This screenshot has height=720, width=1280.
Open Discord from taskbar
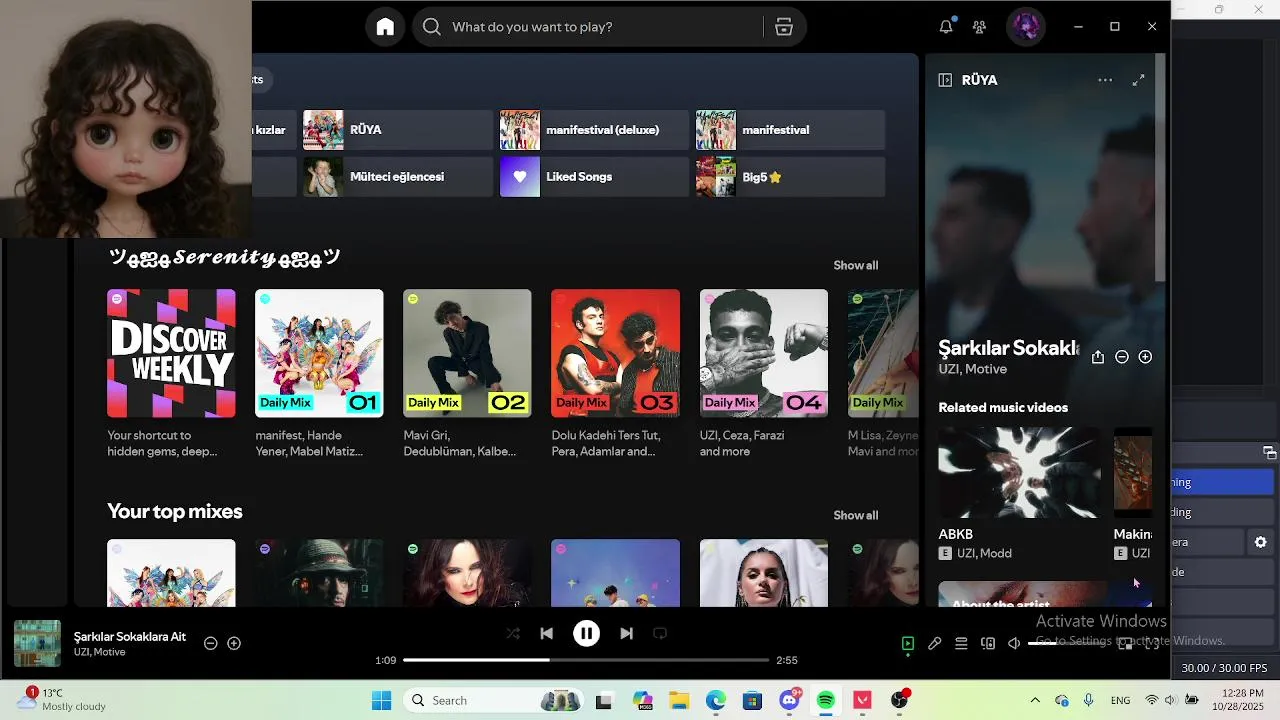(x=790, y=701)
